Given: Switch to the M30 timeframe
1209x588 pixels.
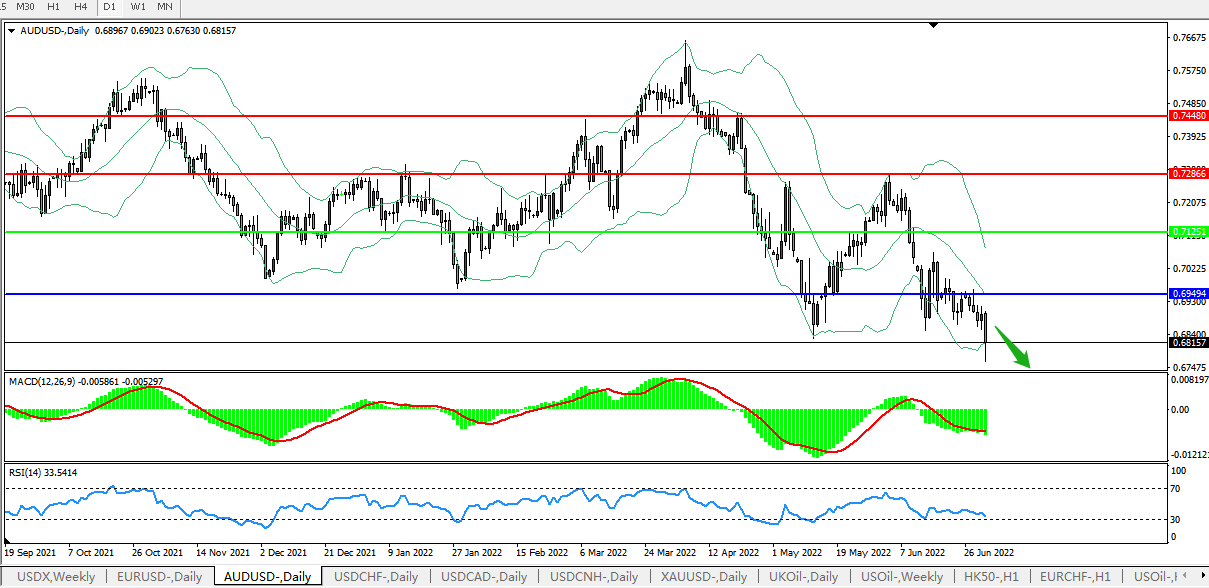Looking at the screenshot, I should point(25,7).
